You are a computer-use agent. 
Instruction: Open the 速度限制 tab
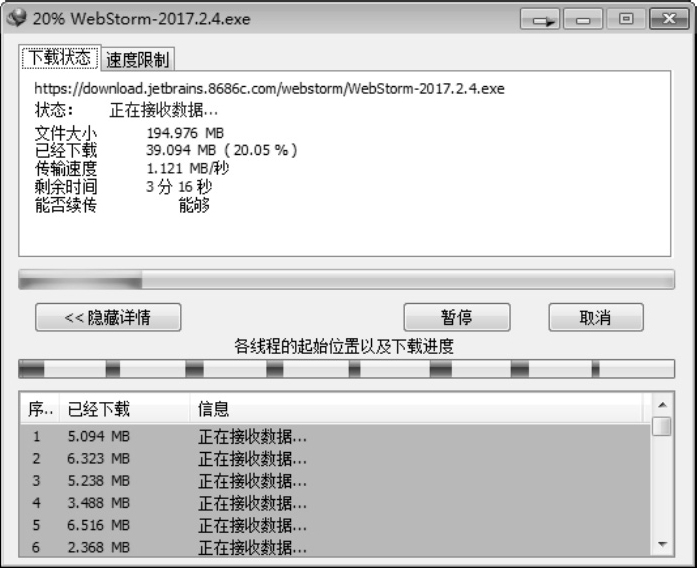coord(138,60)
